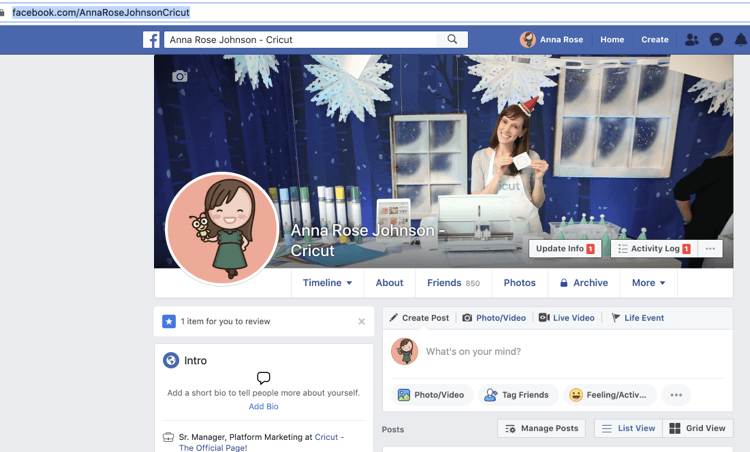Click the Anna Rose profile name link
The height and width of the screenshot is (452, 750).
(562, 40)
